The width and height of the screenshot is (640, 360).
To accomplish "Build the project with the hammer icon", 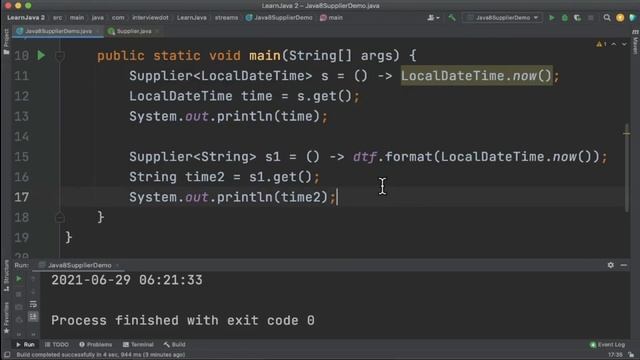I will coord(452,18).
